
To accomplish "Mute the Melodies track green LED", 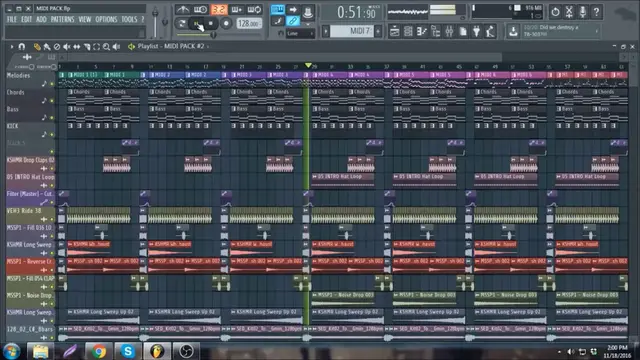I will click(x=52, y=84).
